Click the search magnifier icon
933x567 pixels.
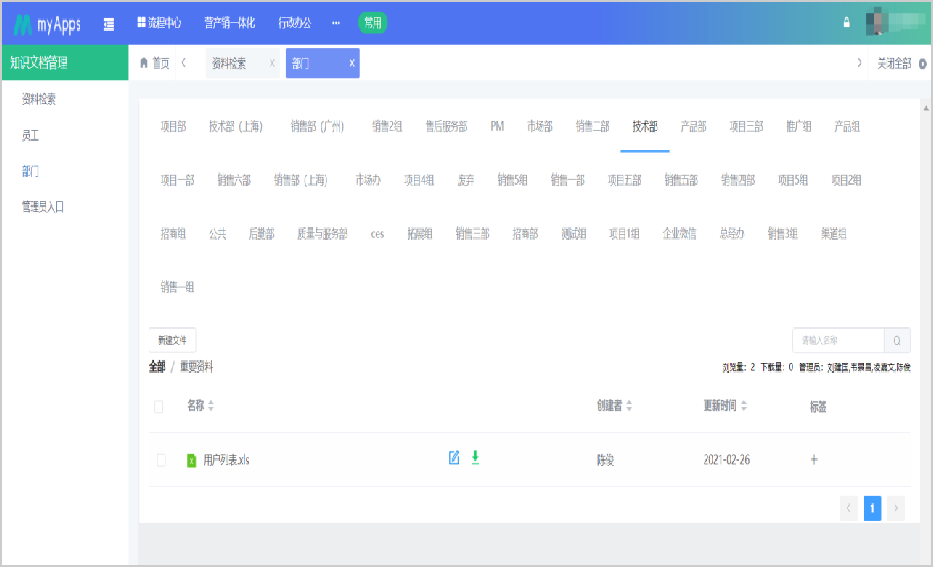point(897,340)
